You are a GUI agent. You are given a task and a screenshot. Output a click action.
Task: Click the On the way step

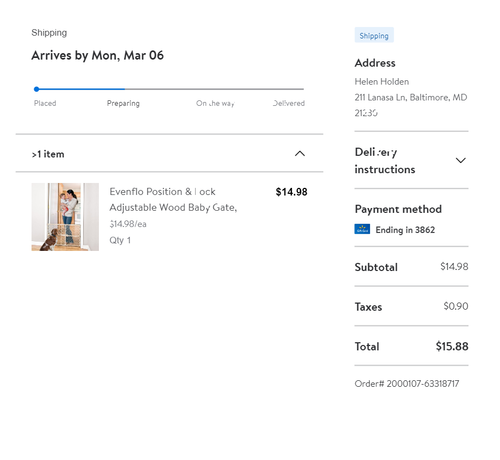pos(215,103)
